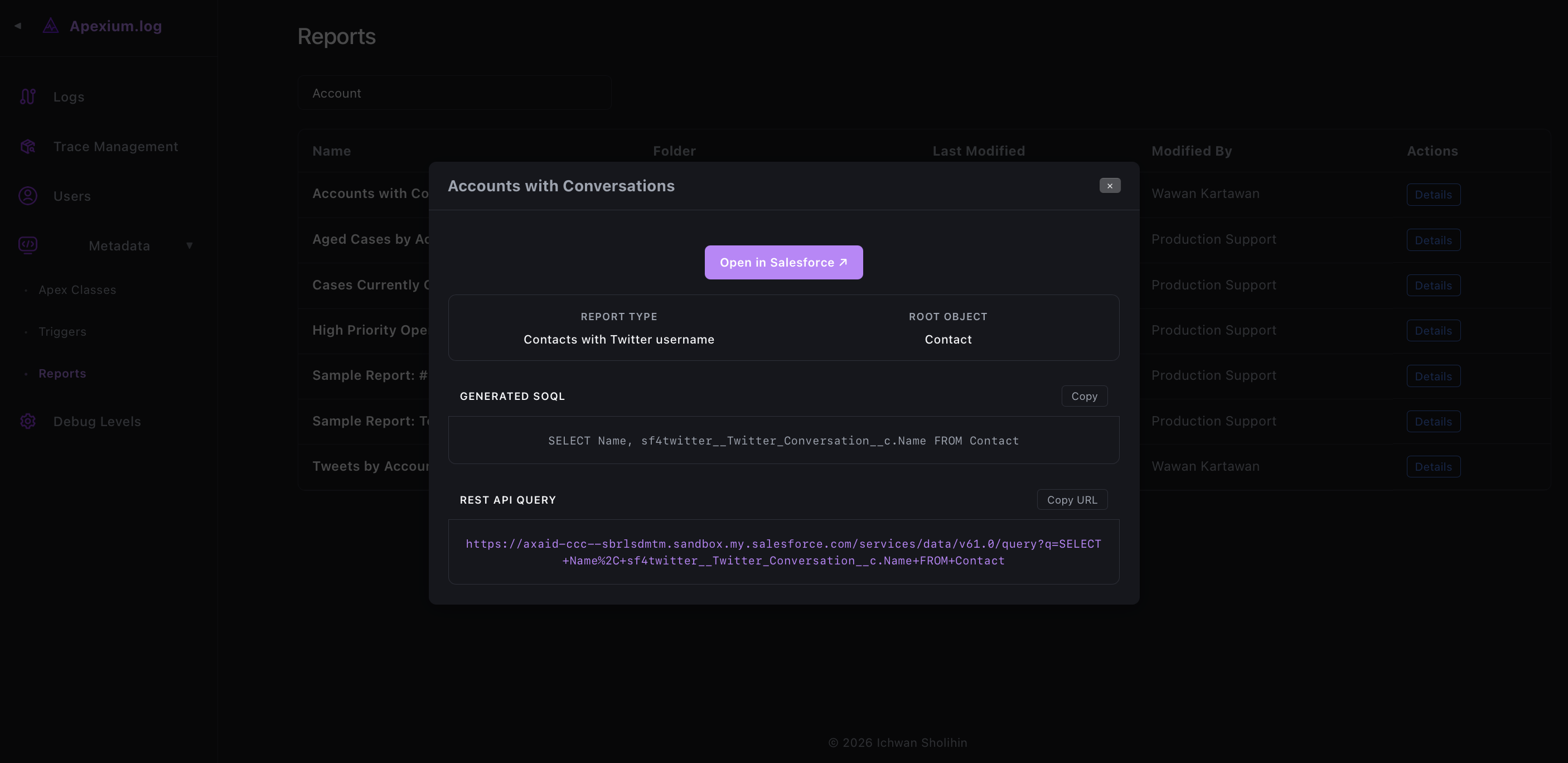Open Triggers under Metadata
This screenshot has height=763, width=1568.
62,331
